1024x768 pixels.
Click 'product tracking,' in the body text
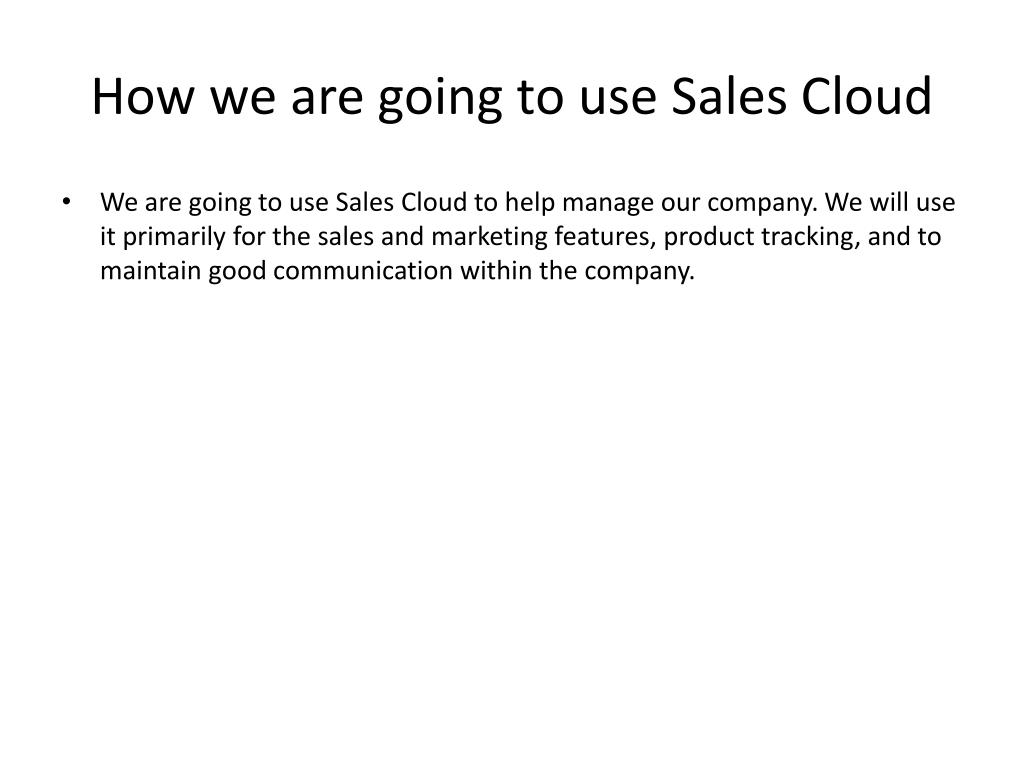(x=761, y=237)
